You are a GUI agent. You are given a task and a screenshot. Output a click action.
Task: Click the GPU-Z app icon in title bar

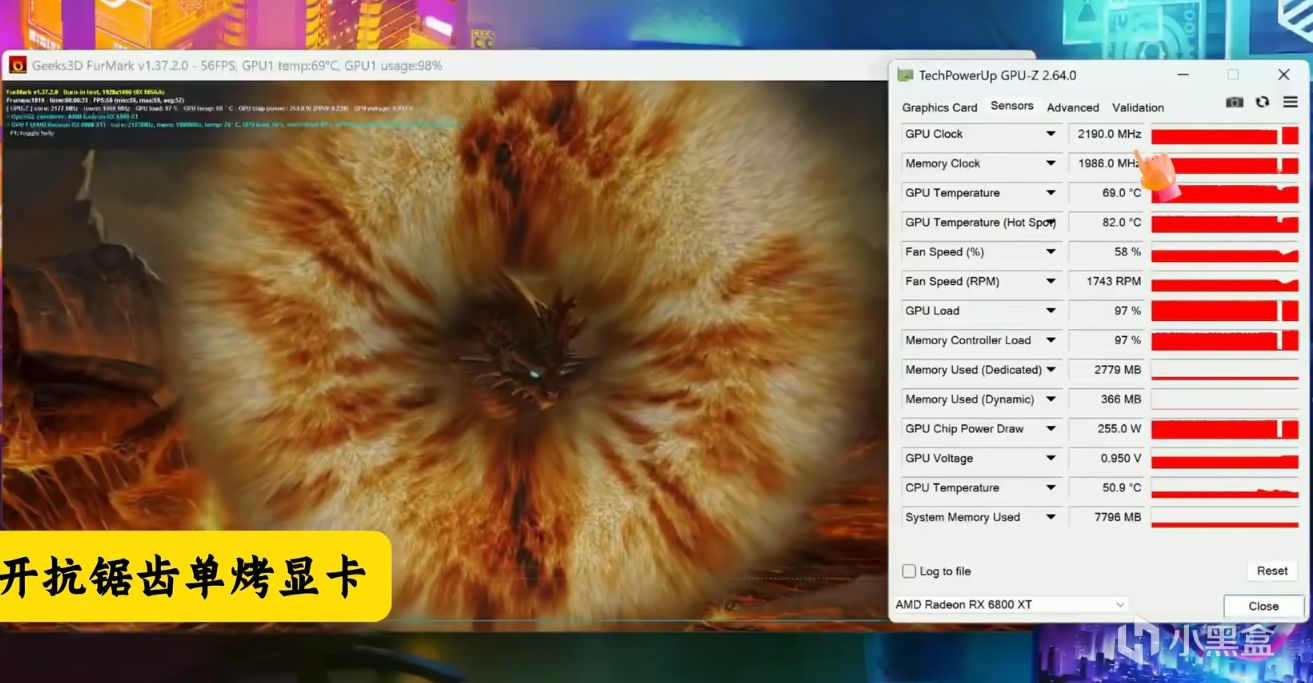(x=905, y=75)
